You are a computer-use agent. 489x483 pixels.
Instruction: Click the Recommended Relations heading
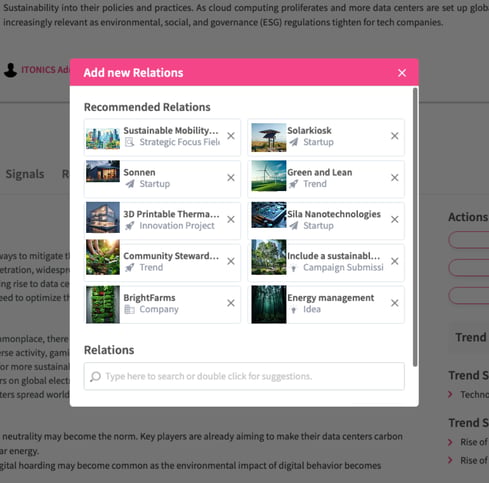click(147, 107)
